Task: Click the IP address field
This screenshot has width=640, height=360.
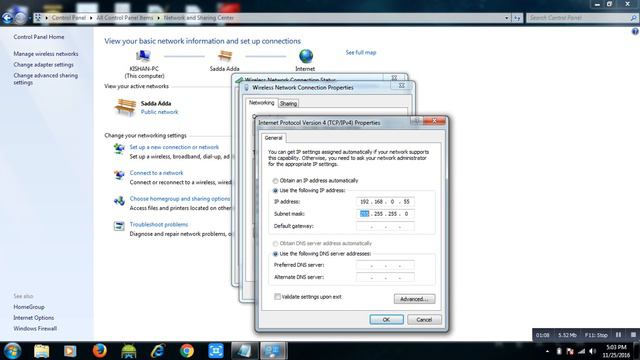Action: tap(385, 202)
